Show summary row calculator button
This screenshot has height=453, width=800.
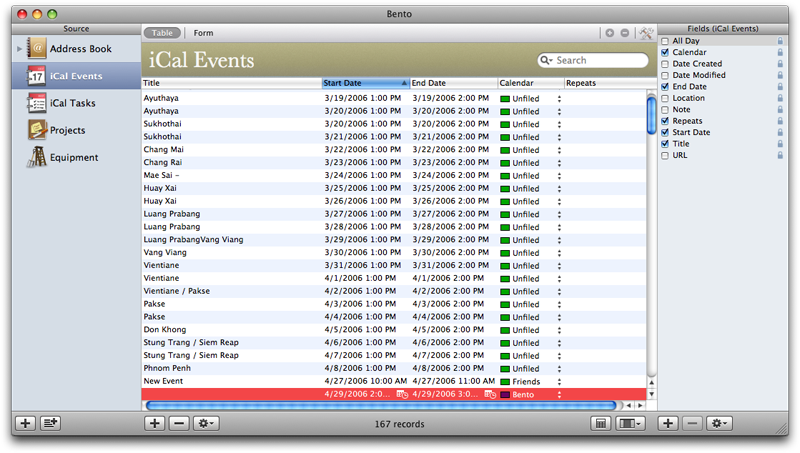coord(601,423)
